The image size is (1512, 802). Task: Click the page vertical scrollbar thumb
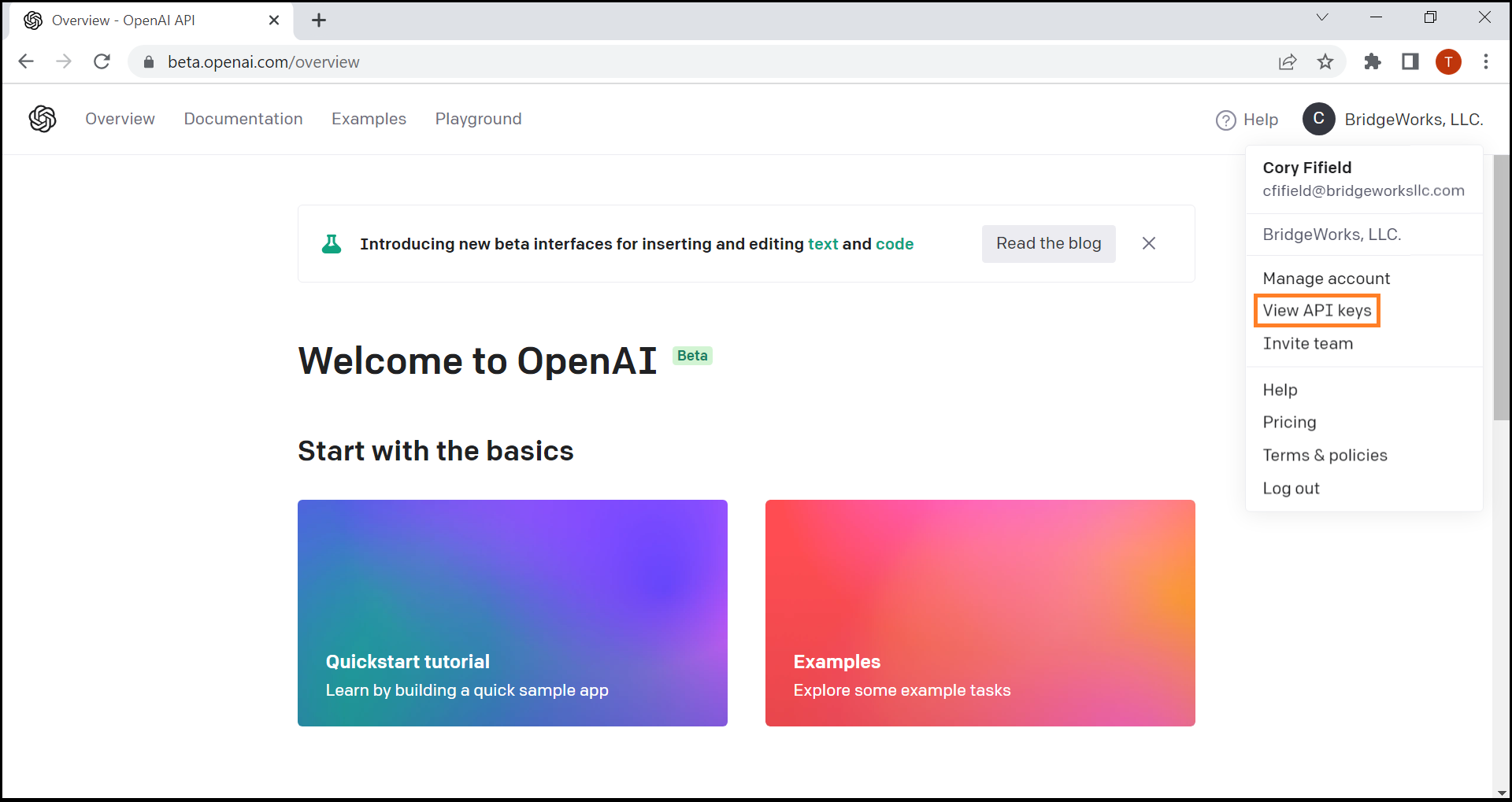coord(1501,287)
